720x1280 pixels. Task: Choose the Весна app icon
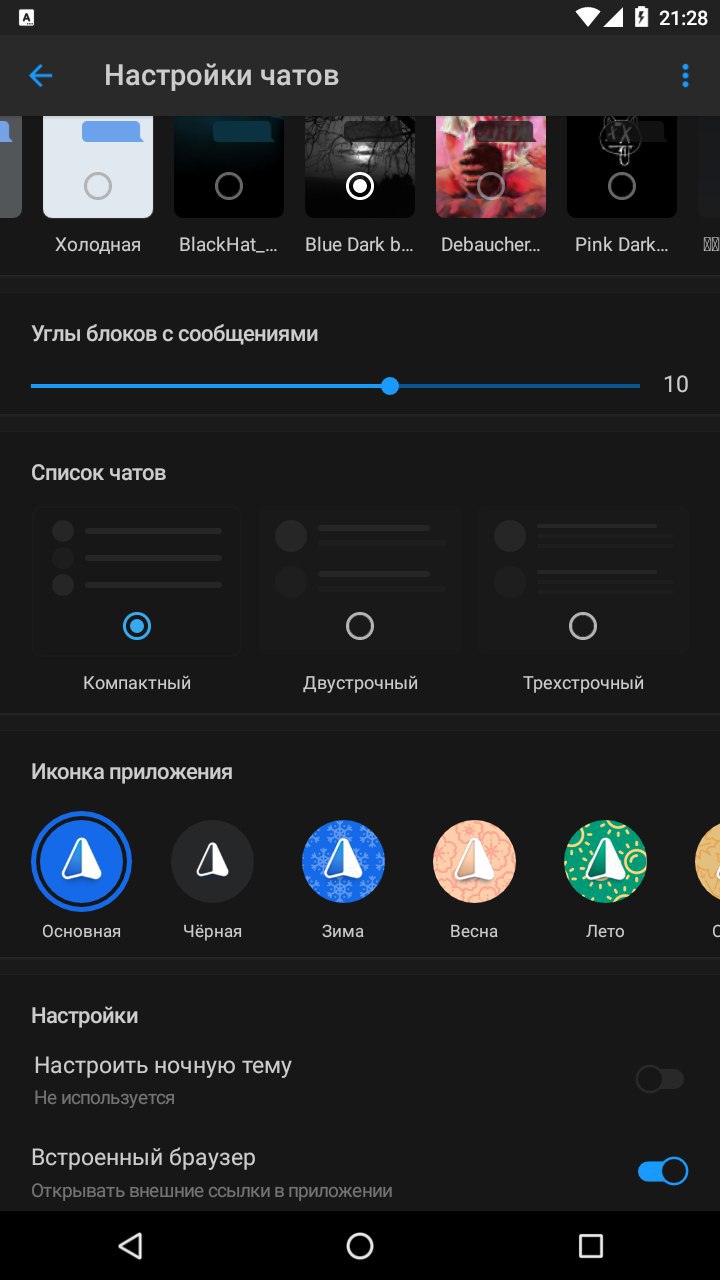474,861
